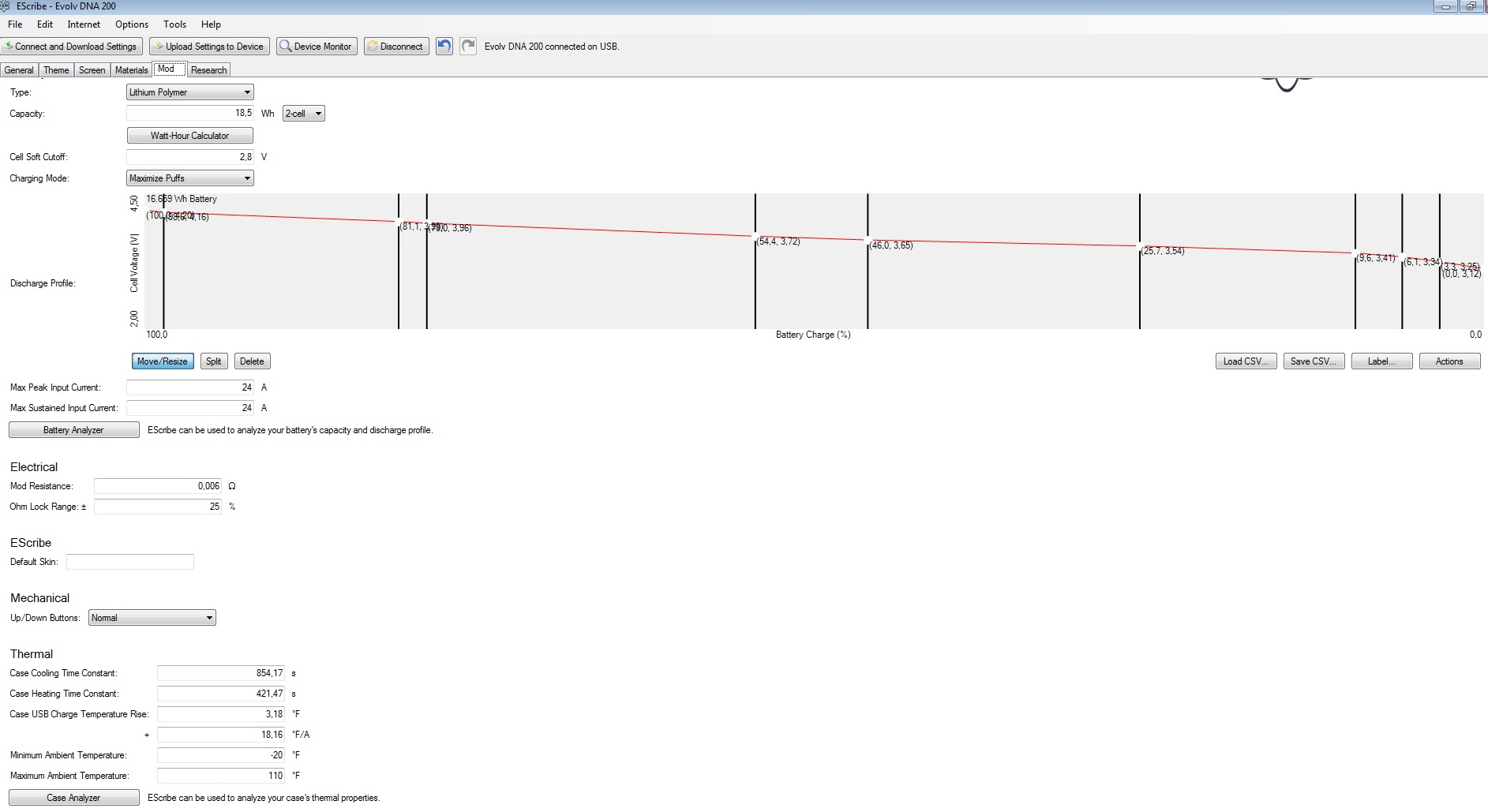
Task: Click the Mod Resistance input field
Action: 158,486
